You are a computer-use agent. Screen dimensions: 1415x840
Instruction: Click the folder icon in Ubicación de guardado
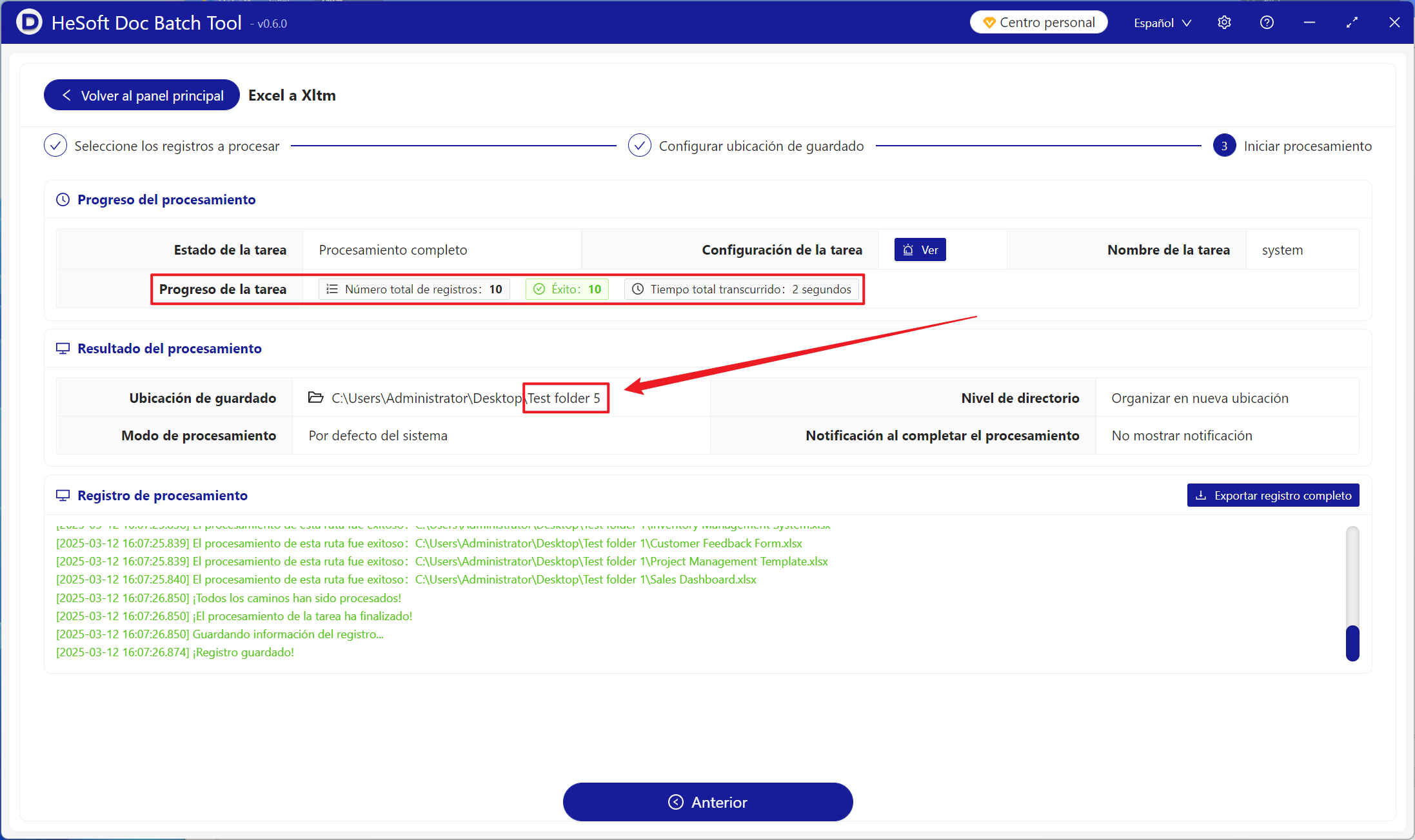(x=316, y=398)
